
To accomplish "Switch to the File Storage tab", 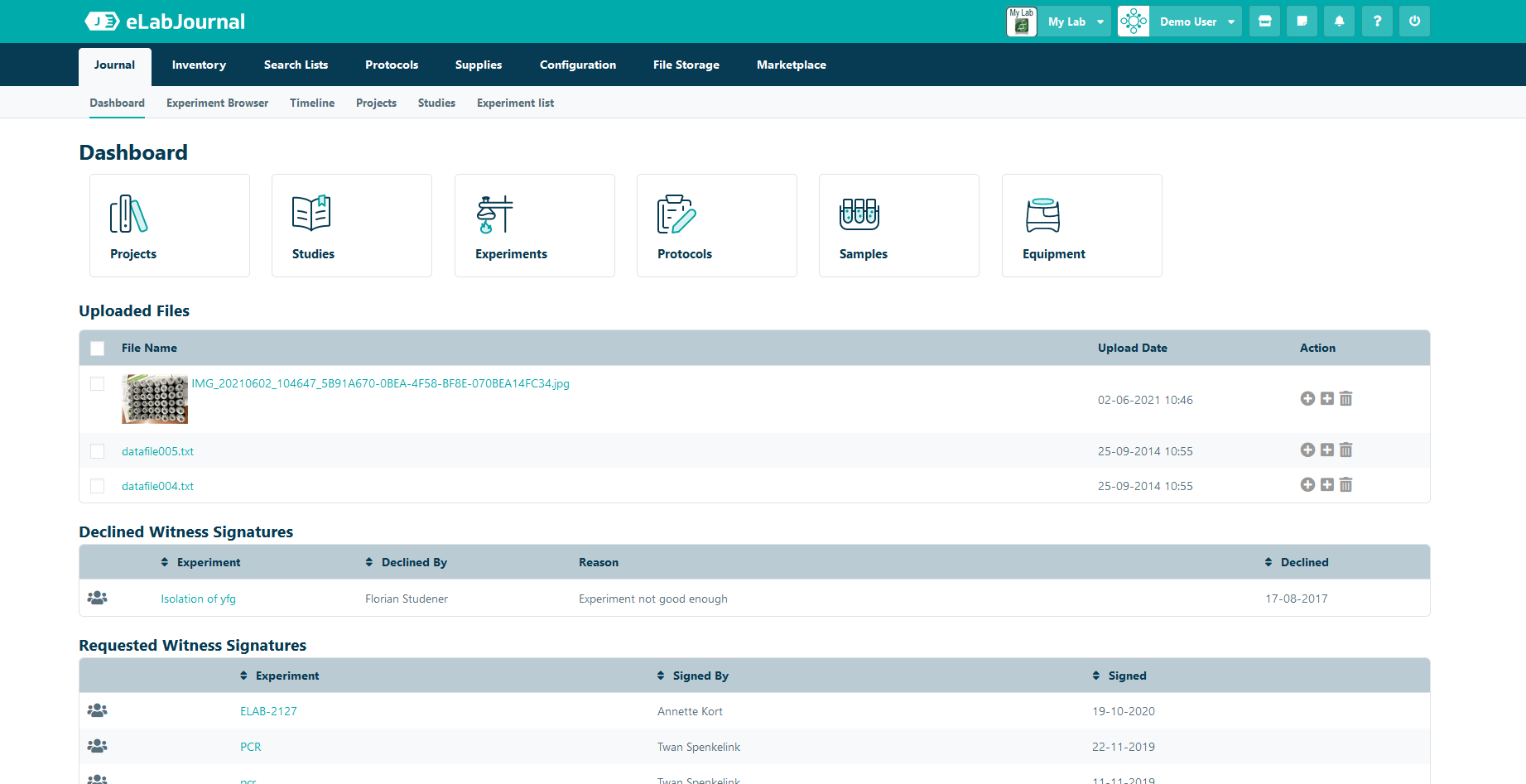I will click(686, 65).
